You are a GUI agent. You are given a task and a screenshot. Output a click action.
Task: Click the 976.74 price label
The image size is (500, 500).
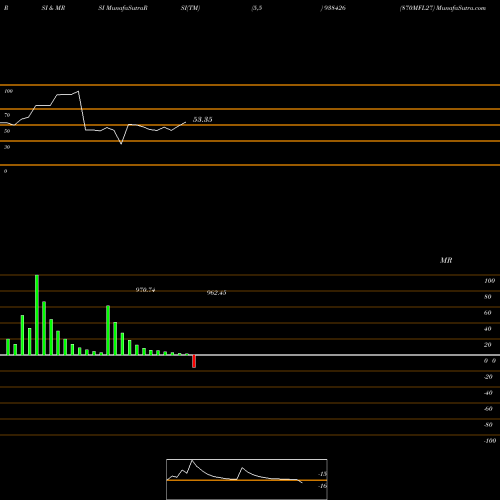coord(145,290)
